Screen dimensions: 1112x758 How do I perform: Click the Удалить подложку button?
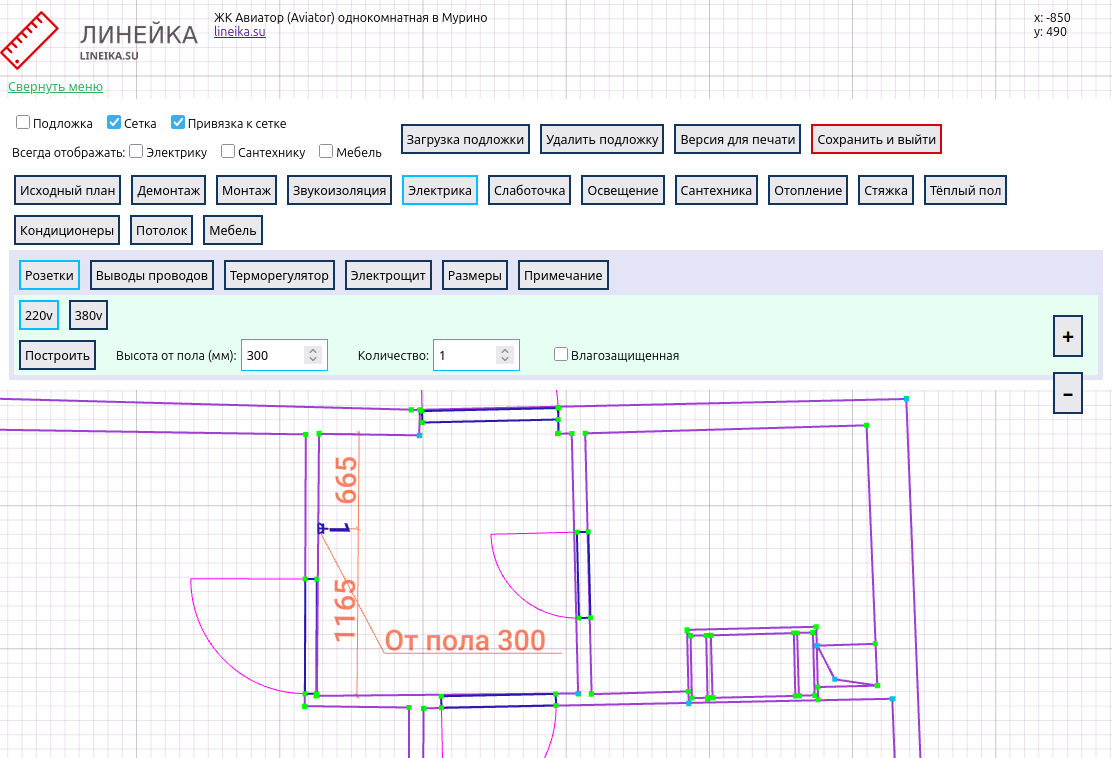[602, 139]
